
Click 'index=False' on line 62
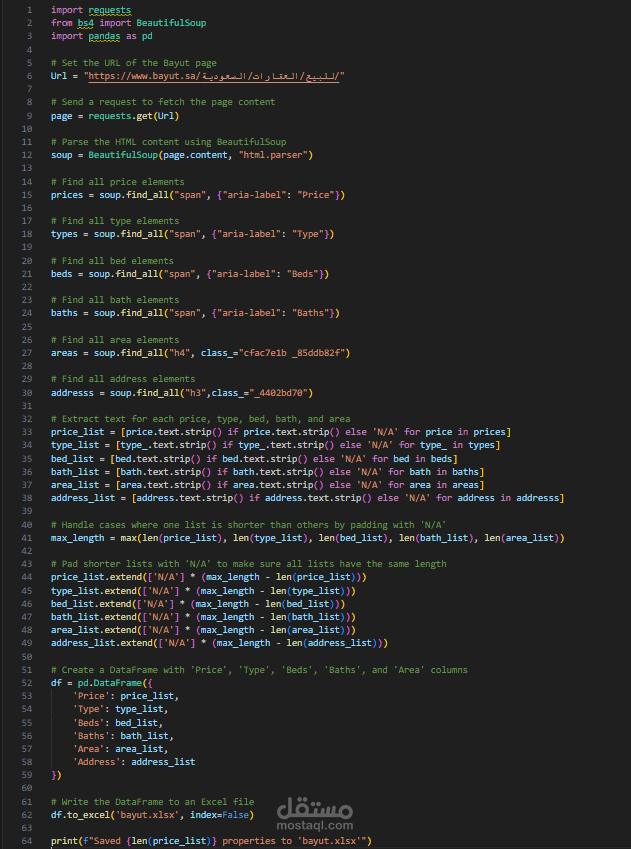coord(219,815)
